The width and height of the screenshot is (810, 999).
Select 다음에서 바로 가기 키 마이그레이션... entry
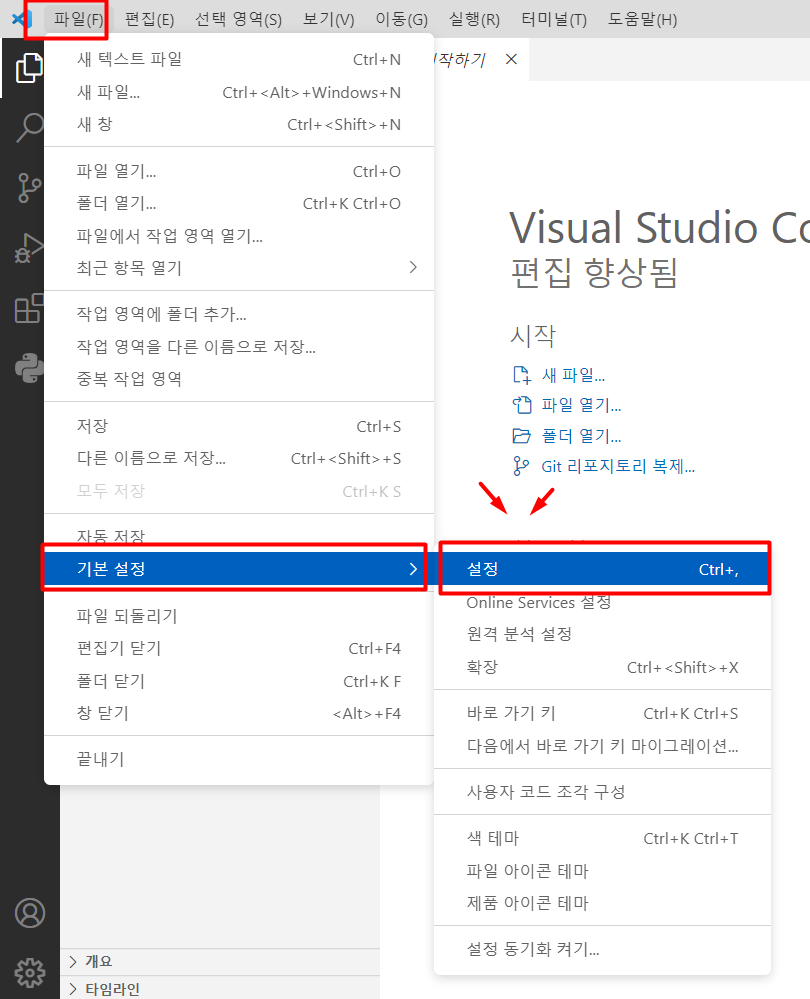click(x=603, y=746)
